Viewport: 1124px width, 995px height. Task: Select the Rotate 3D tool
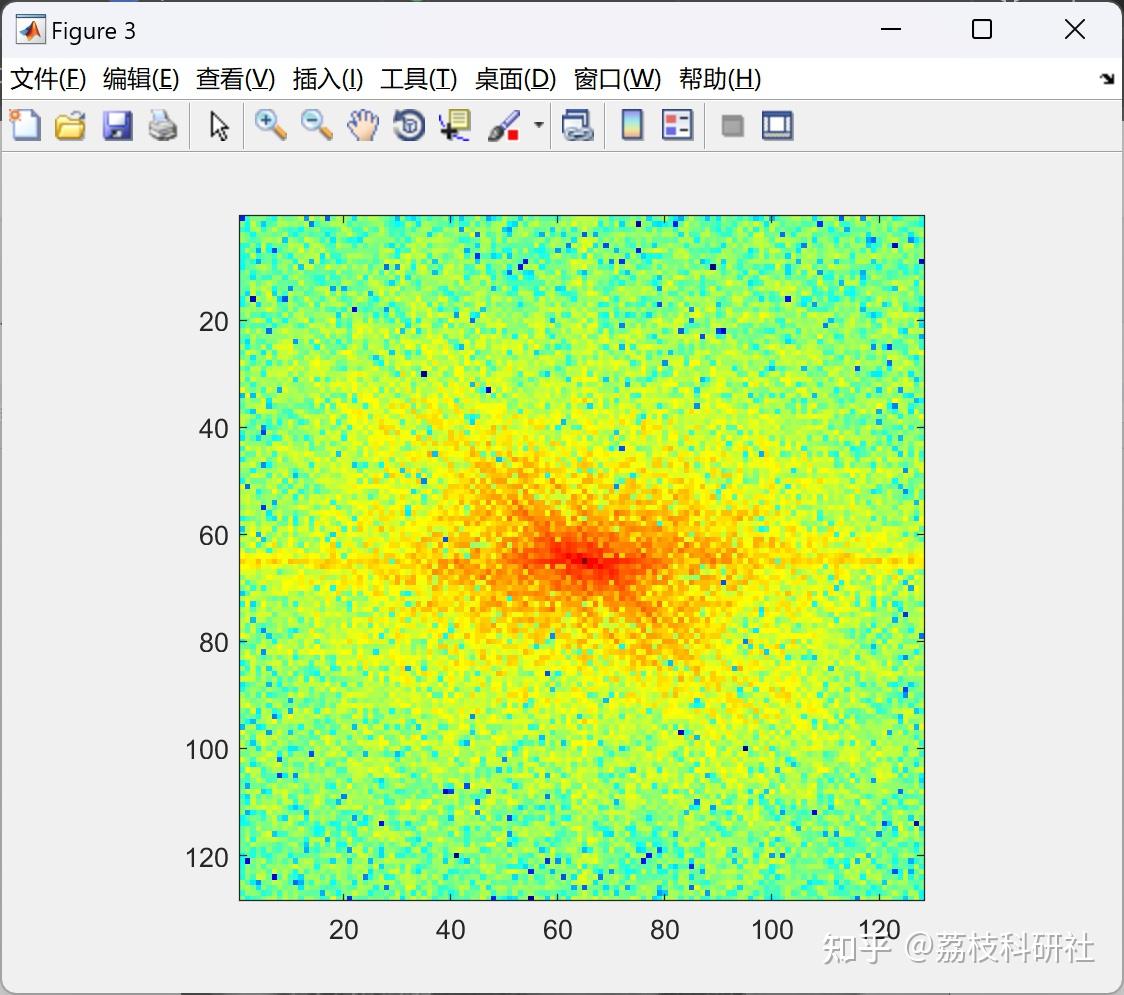coord(408,125)
